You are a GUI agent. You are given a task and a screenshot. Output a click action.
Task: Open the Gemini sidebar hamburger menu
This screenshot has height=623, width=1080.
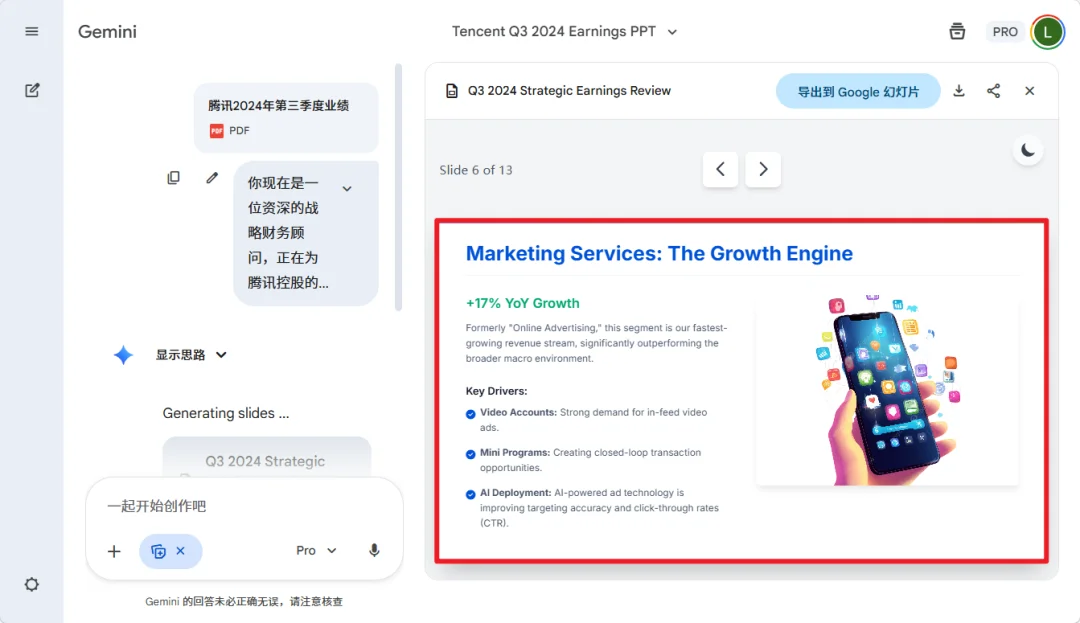click(31, 30)
